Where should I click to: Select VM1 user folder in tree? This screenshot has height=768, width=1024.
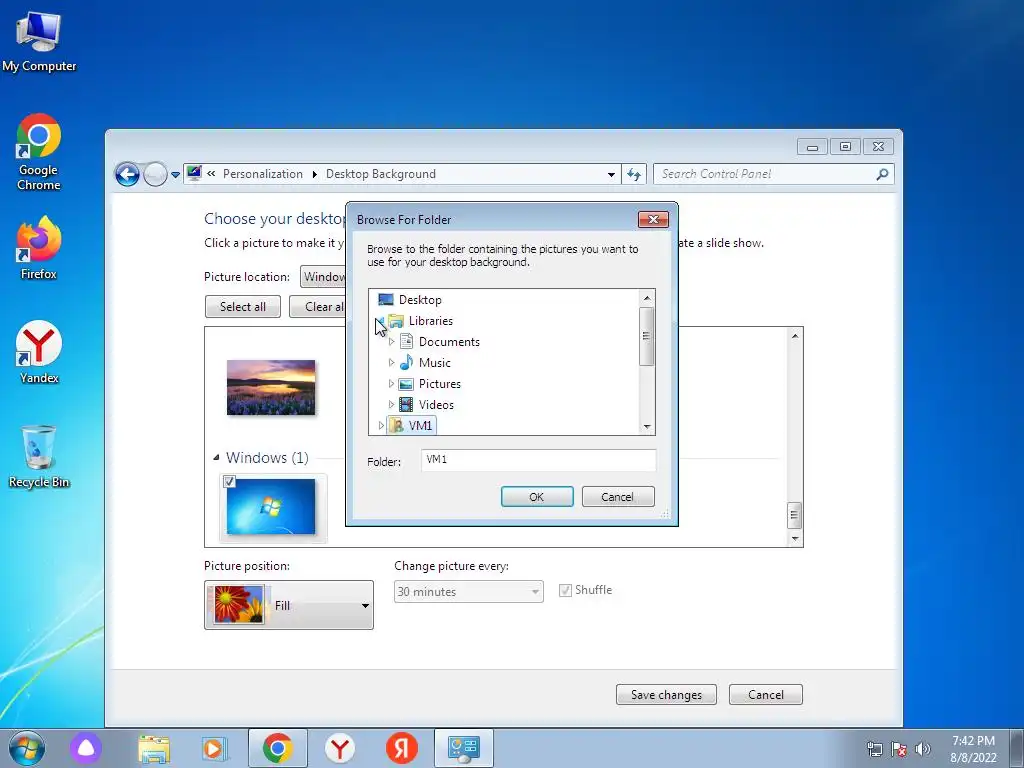(x=413, y=425)
